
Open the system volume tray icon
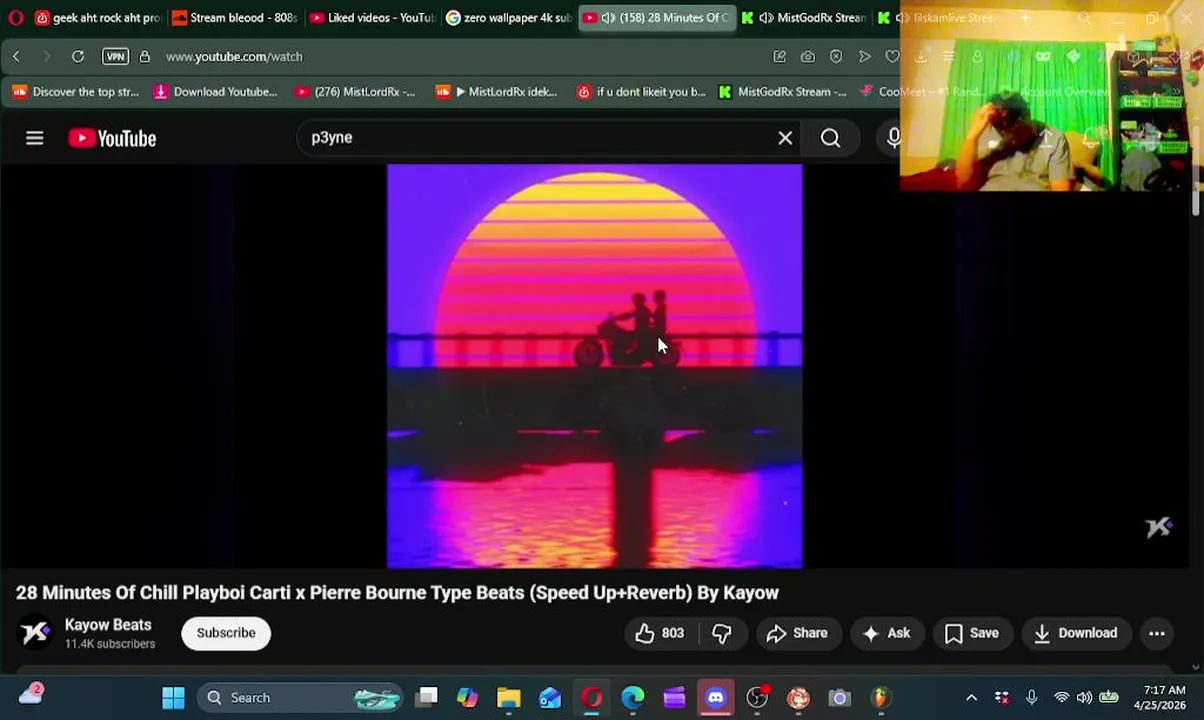(x=1084, y=698)
